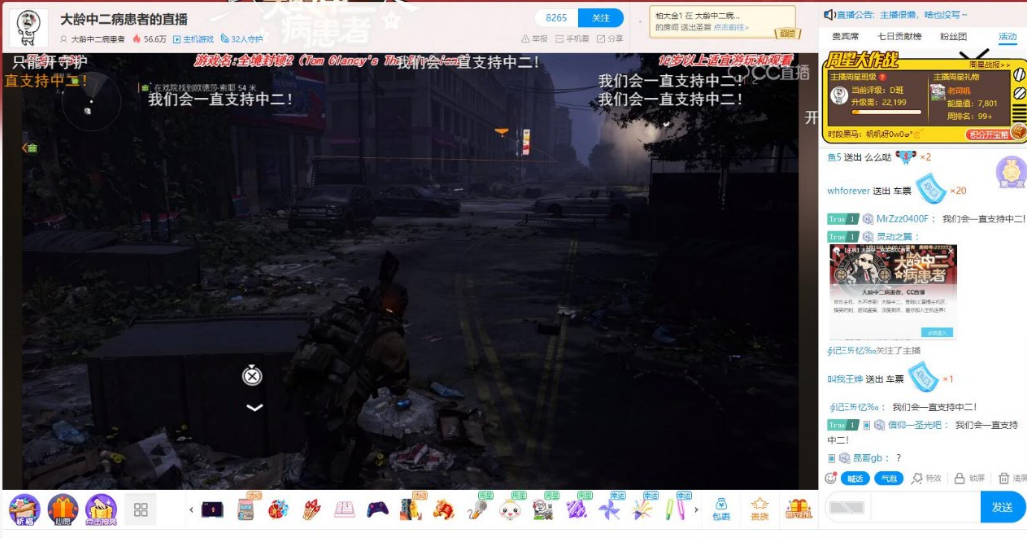Open the 活动礼包 gift box at right end

point(798,508)
